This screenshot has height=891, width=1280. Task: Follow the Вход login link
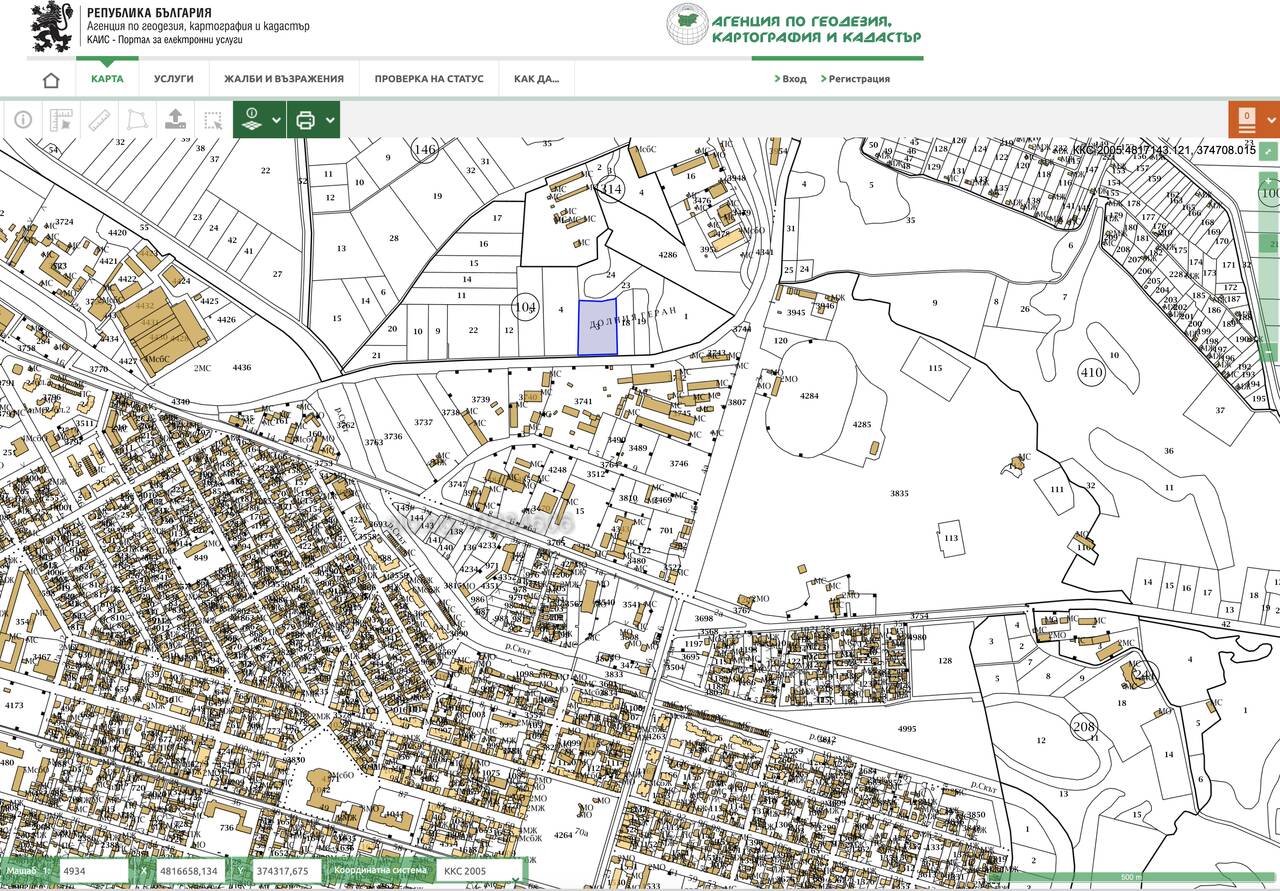[x=790, y=79]
